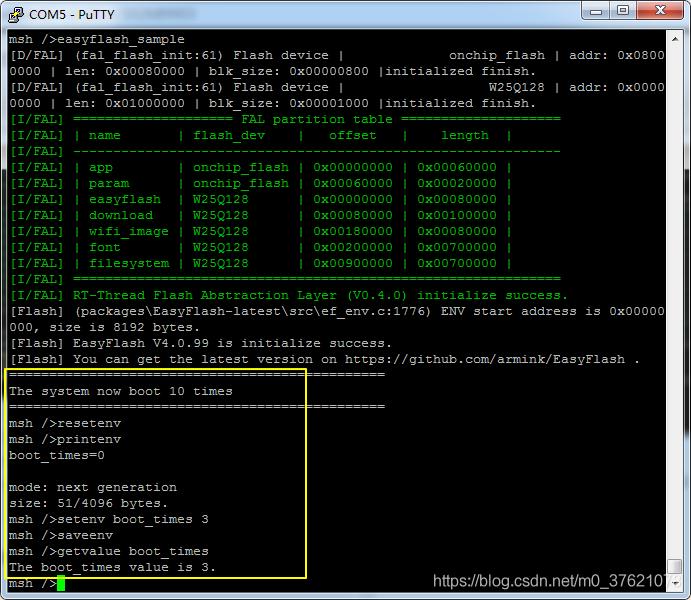Viewport: 691px width, 600px height.
Task: Click the scrollbar down arrow
Action: 675,582
